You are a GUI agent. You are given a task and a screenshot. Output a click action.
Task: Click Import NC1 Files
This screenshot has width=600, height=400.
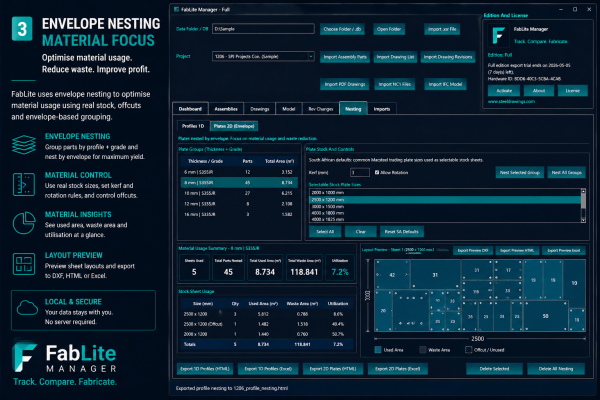coord(394,84)
